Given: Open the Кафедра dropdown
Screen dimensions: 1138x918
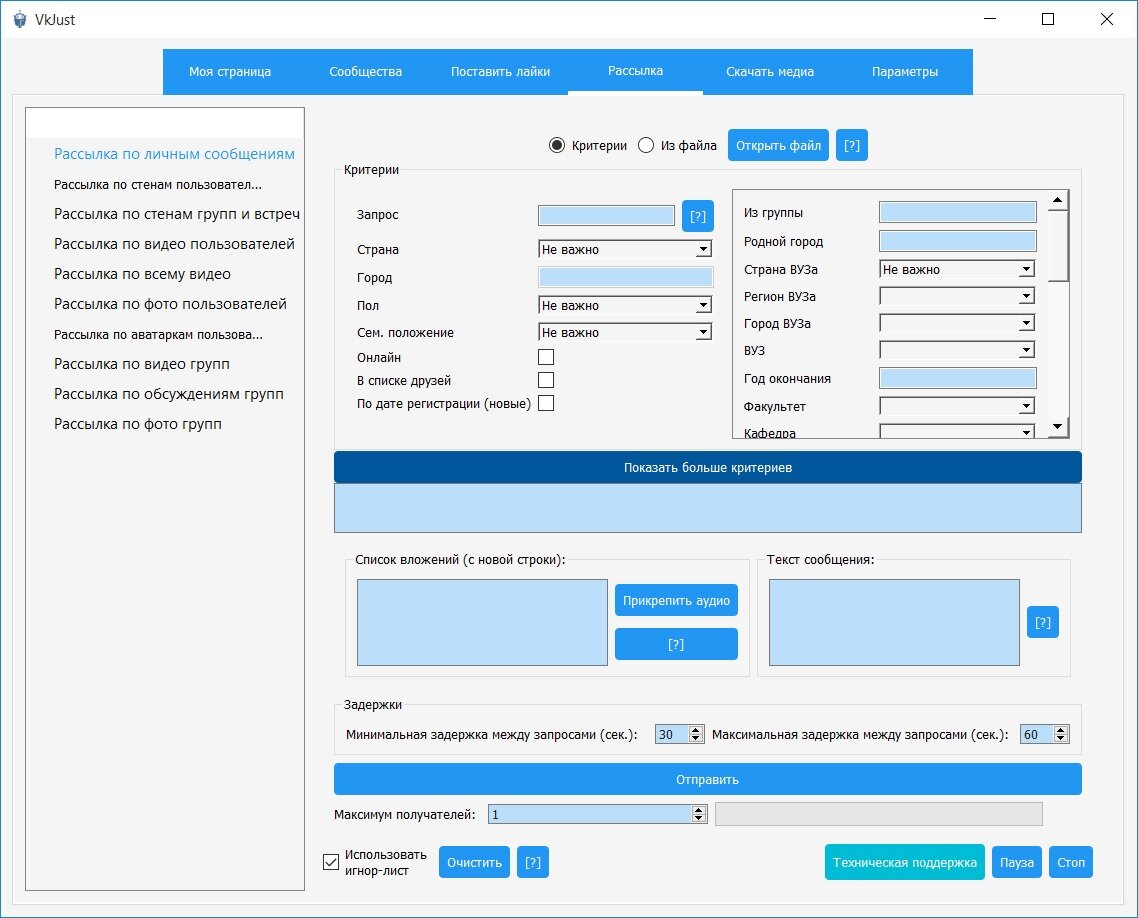Looking at the screenshot, I should point(957,432).
